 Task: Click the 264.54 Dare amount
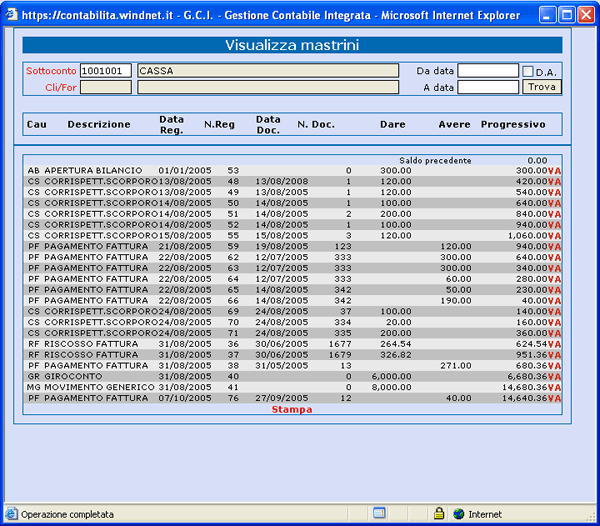(x=396, y=344)
